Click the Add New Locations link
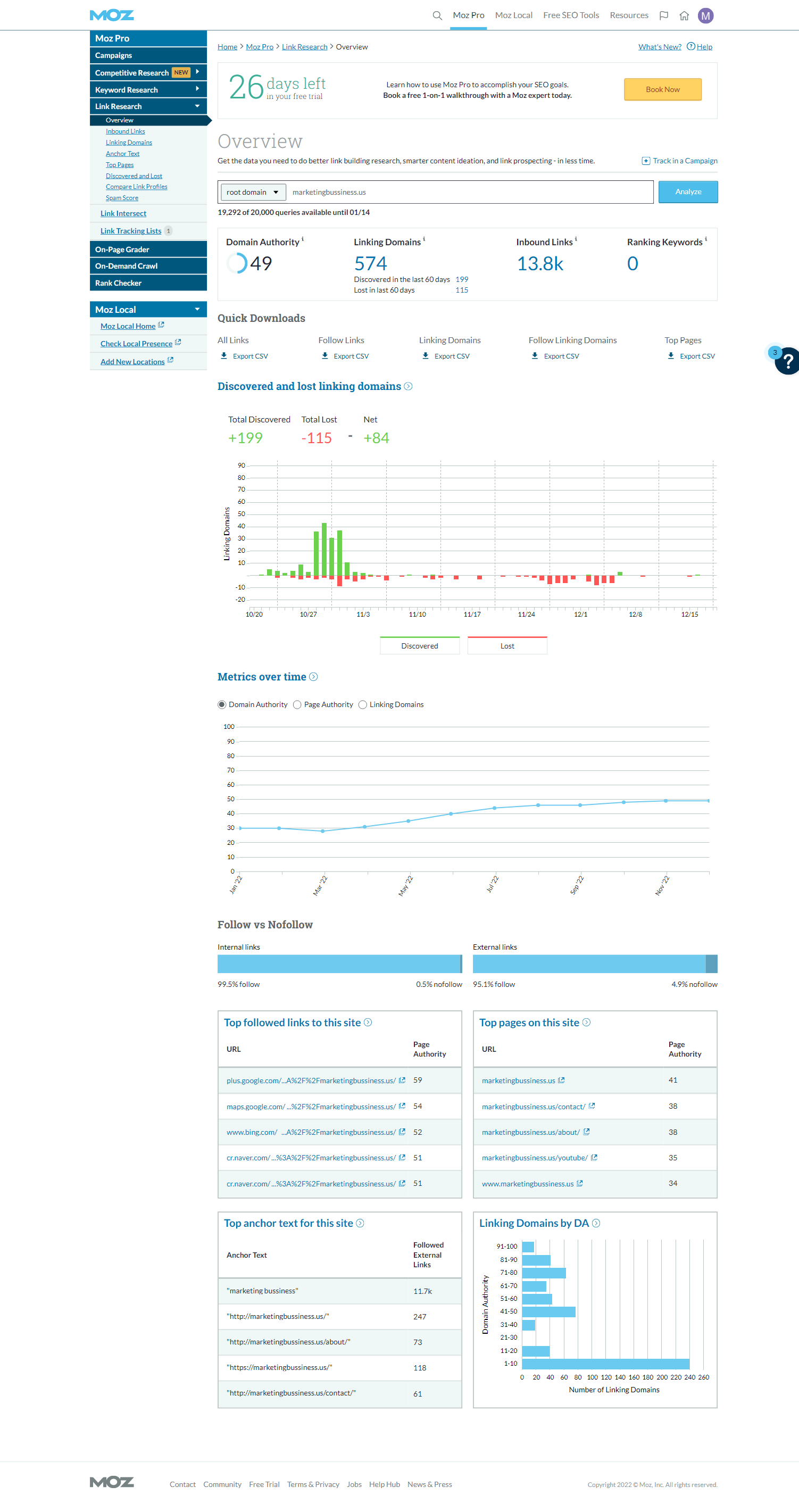The width and height of the screenshot is (799, 1512). (132, 362)
